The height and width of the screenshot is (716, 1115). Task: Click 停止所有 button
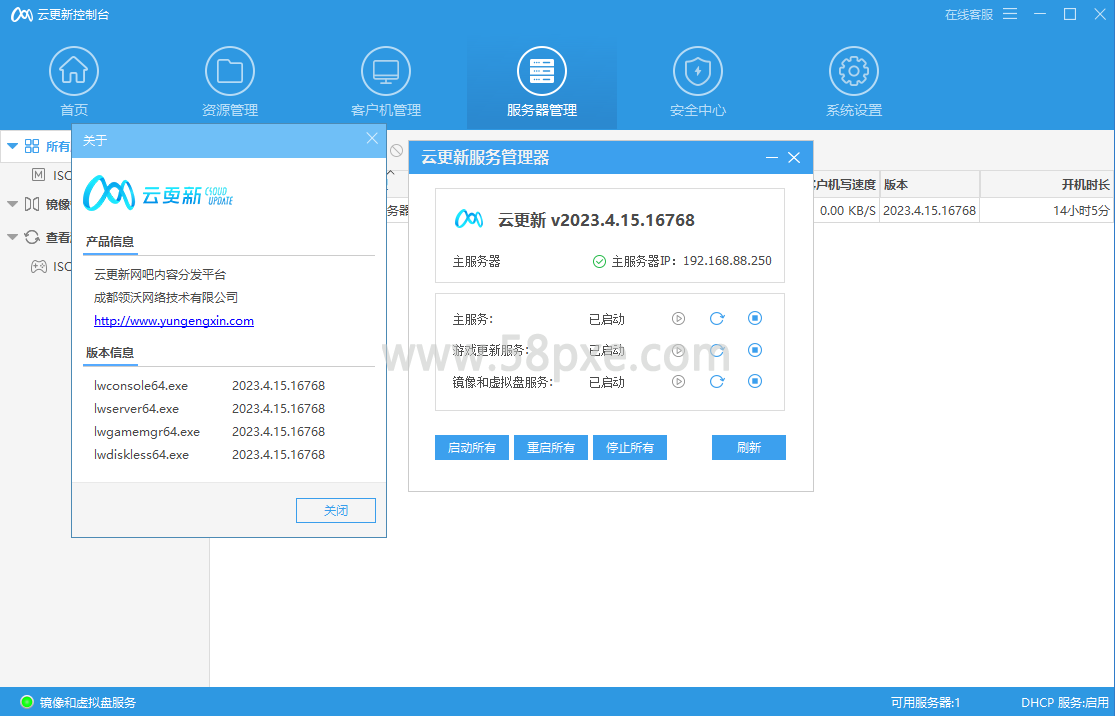pos(629,447)
